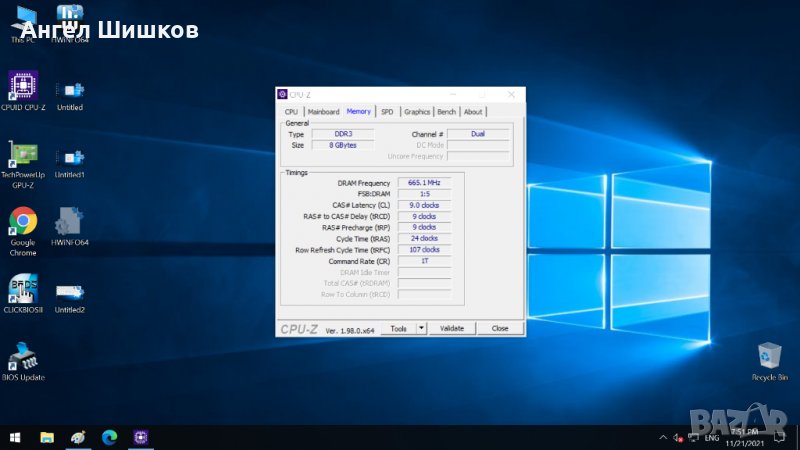
Task: Launch Google Chrome from the desktop
Action: pyautogui.click(x=23, y=221)
